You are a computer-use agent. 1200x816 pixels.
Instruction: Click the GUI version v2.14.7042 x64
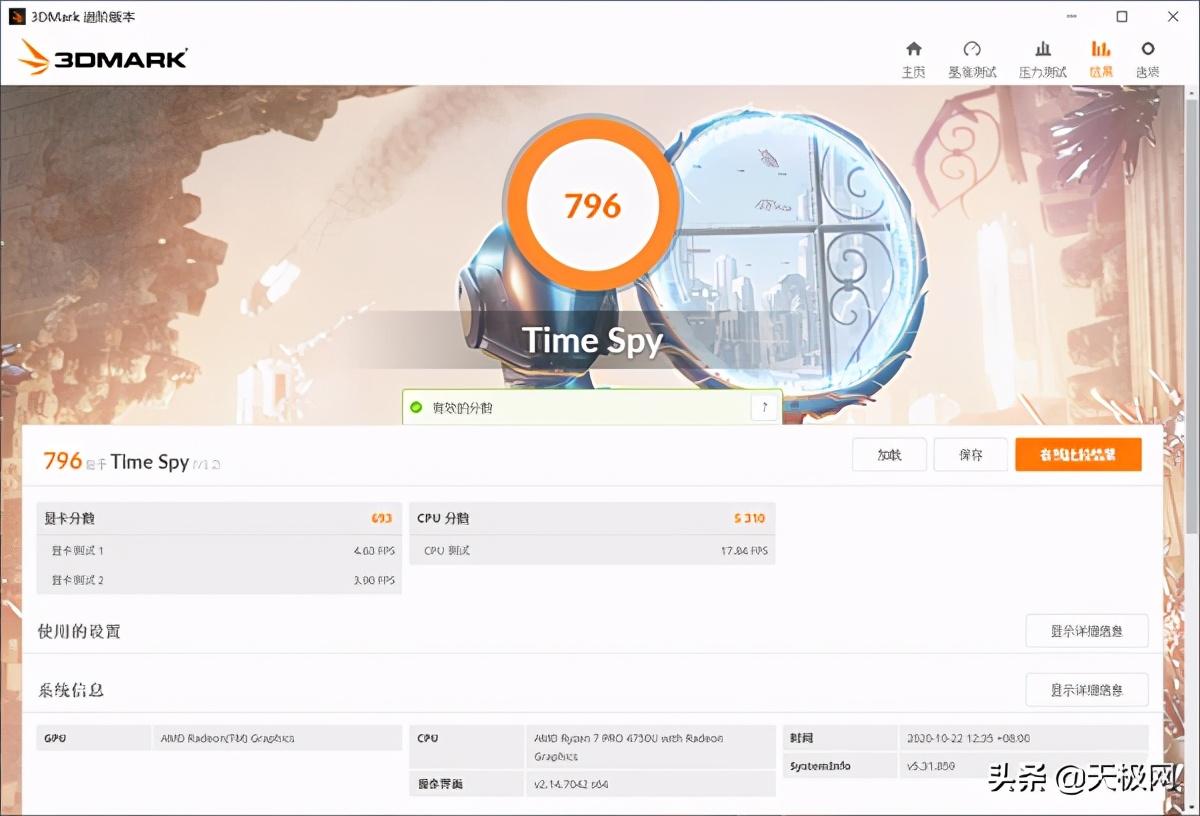point(571,784)
